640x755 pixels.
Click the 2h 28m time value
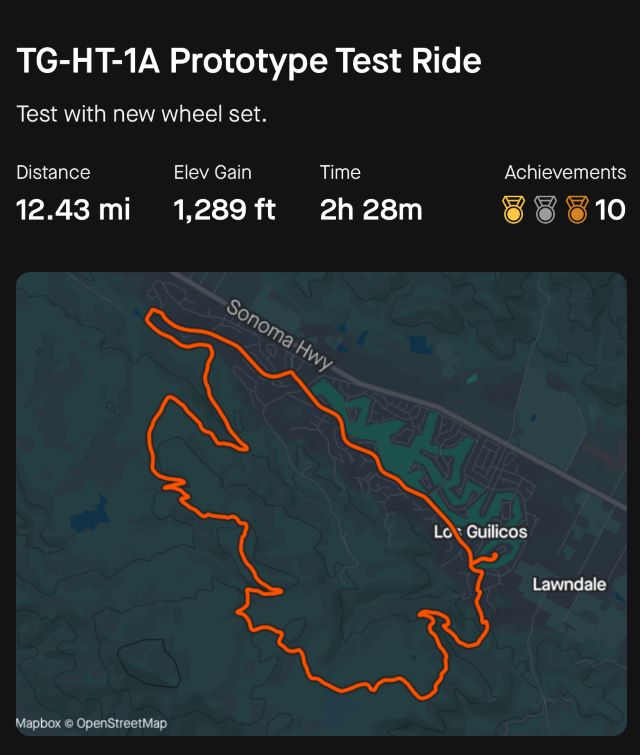371,210
